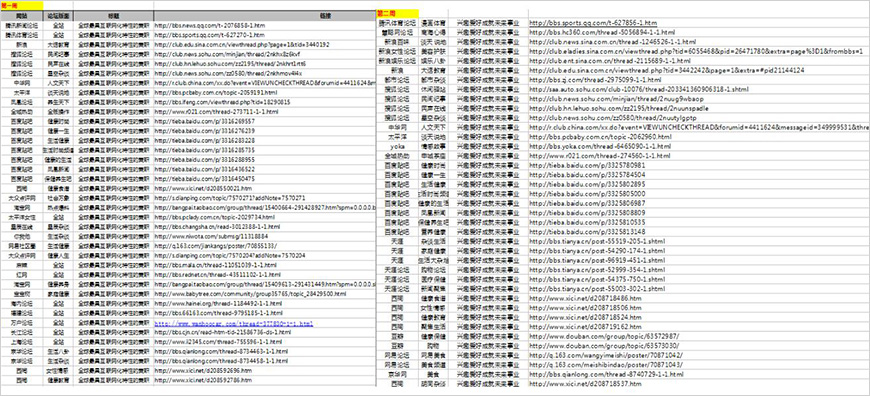The height and width of the screenshot is (396, 870).
Task: Open the blue underlined hyperlink URL
Action: pyautogui.click(x=234, y=323)
